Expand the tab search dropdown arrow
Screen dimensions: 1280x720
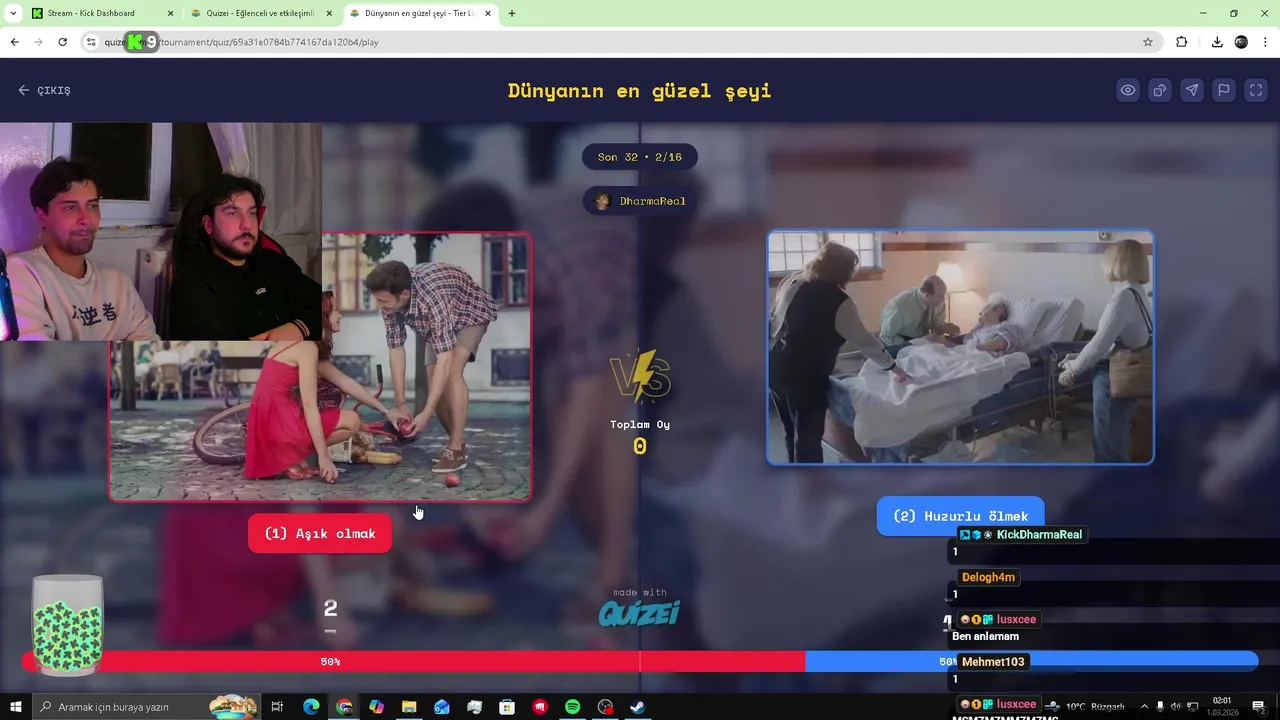pos(13,14)
